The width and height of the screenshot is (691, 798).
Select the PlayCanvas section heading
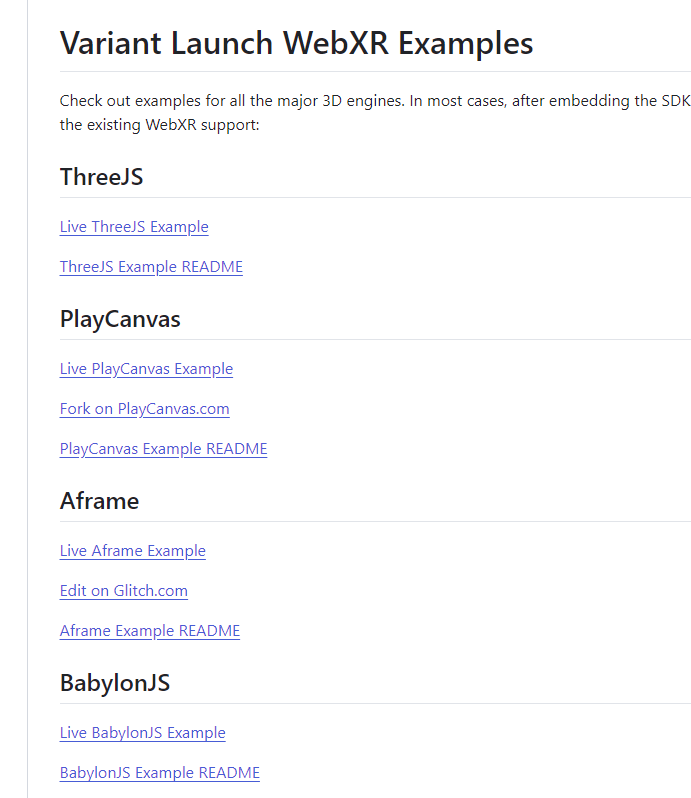120,319
